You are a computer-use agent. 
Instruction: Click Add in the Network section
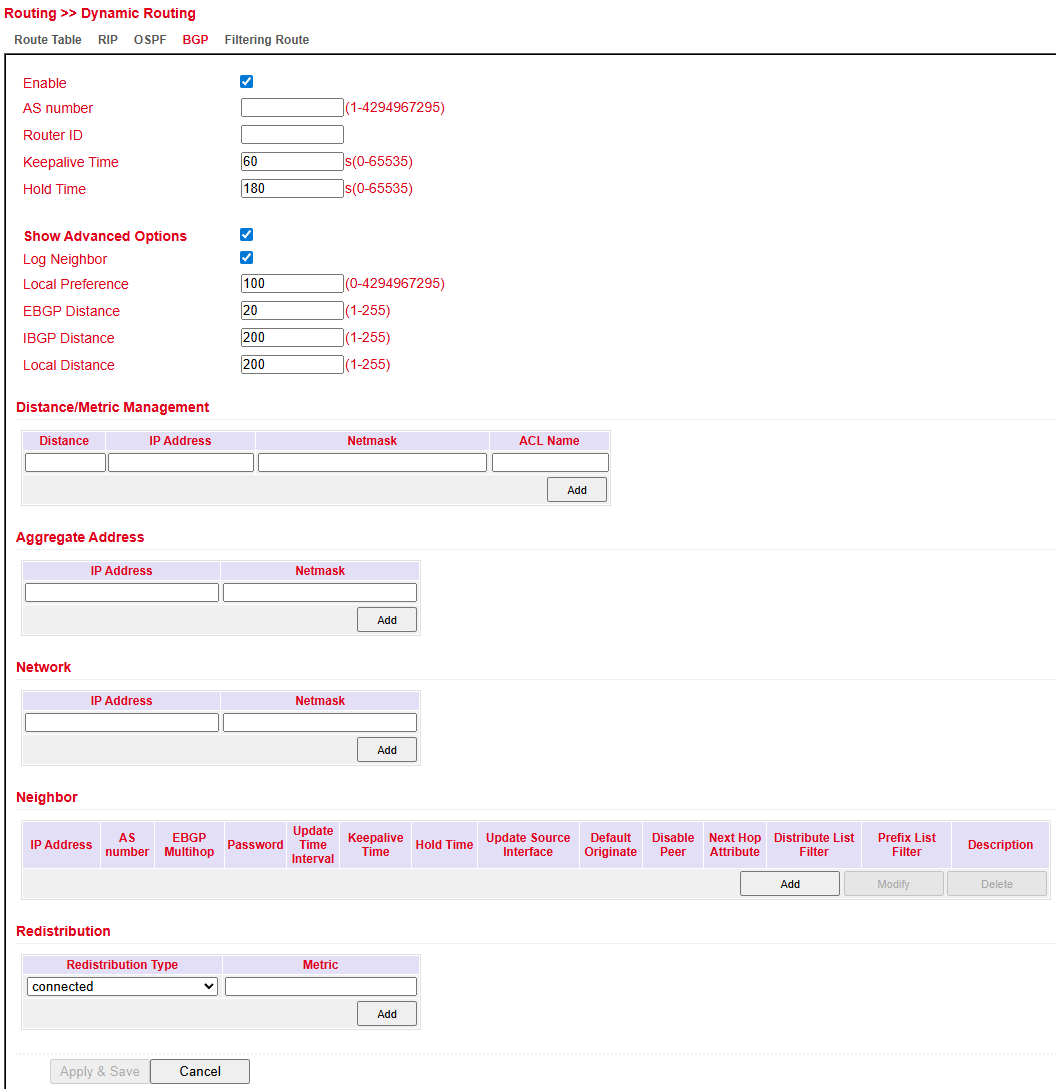pyautogui.click(x=386, y=749)
